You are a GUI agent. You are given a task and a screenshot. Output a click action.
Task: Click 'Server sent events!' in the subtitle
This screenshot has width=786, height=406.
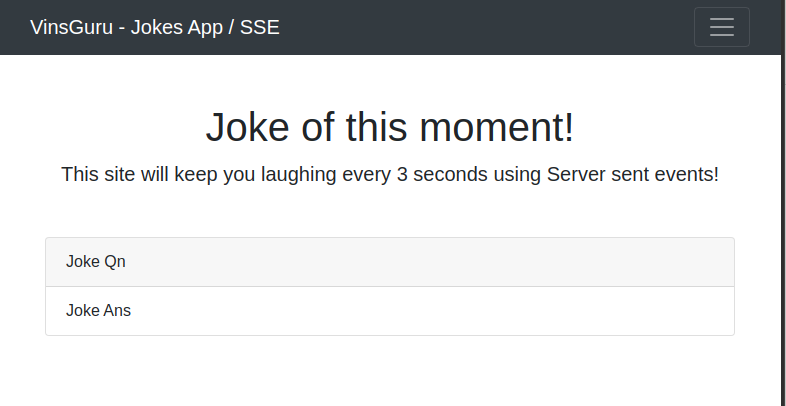[633, 174]
